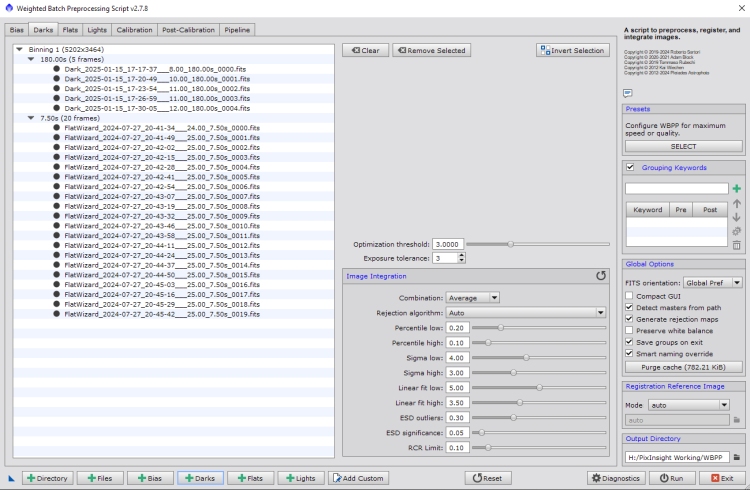This screenshot has height=490, width=750.
Task: Open the FITS orientation dropdown
Action: (711, 283)
